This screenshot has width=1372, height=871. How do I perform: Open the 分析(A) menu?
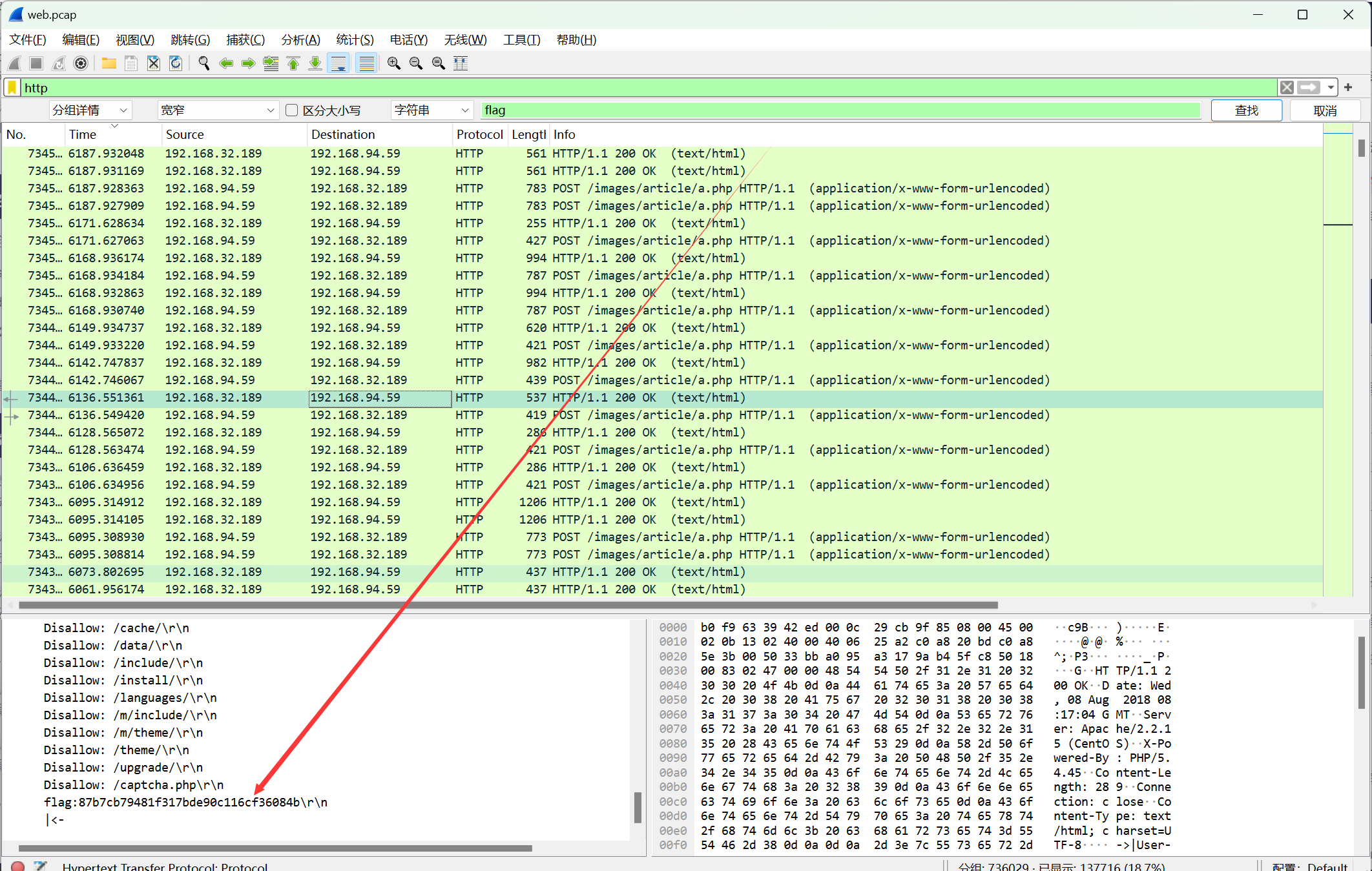click(300, 40)
